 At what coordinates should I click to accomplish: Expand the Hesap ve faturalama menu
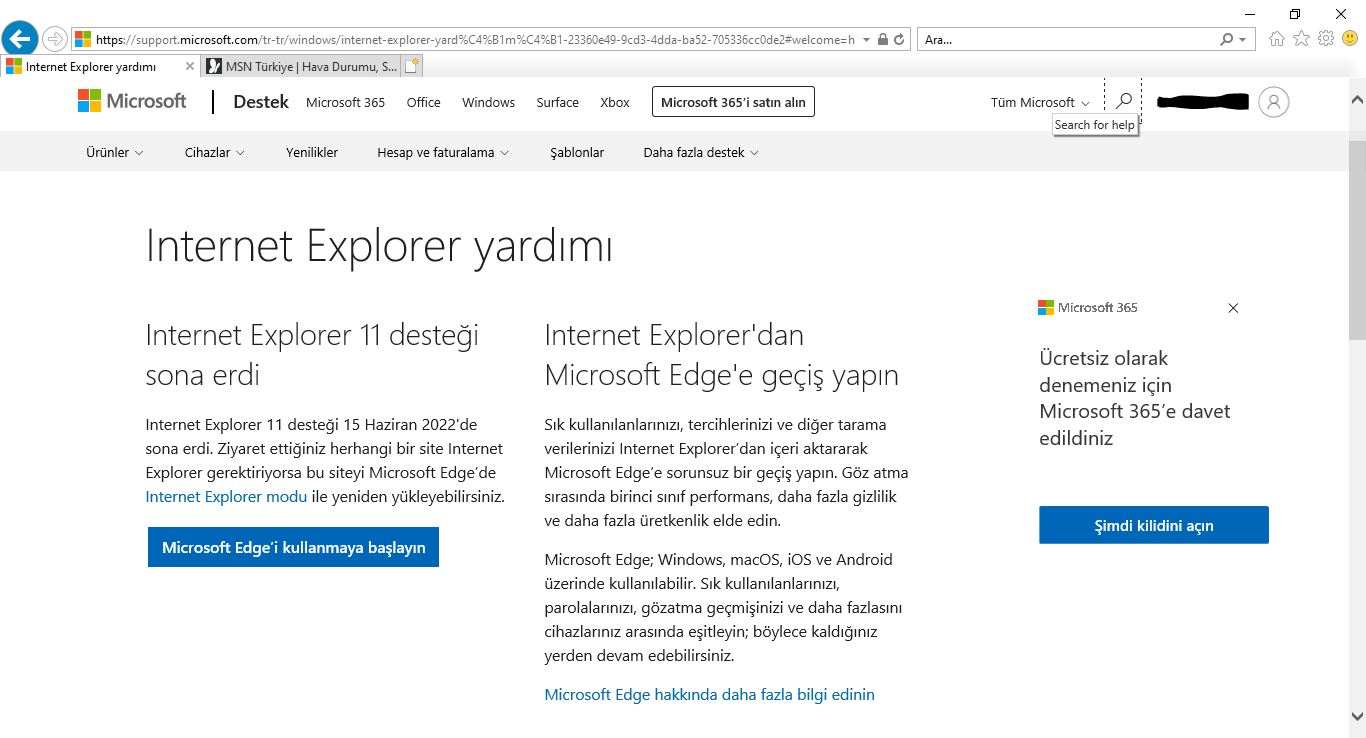443,153
